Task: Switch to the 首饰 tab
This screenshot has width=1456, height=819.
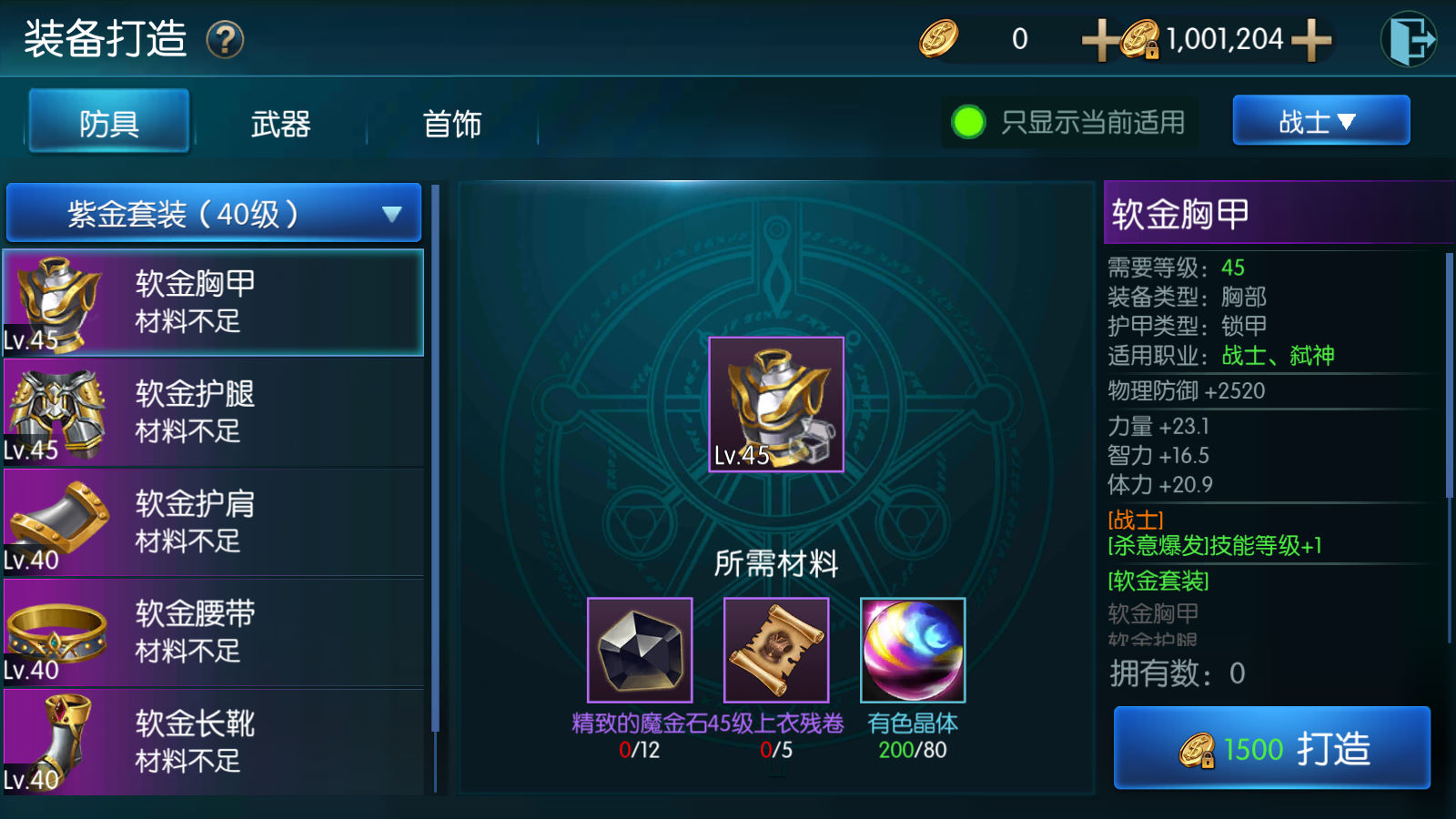Action: click(x=452, y=123)
